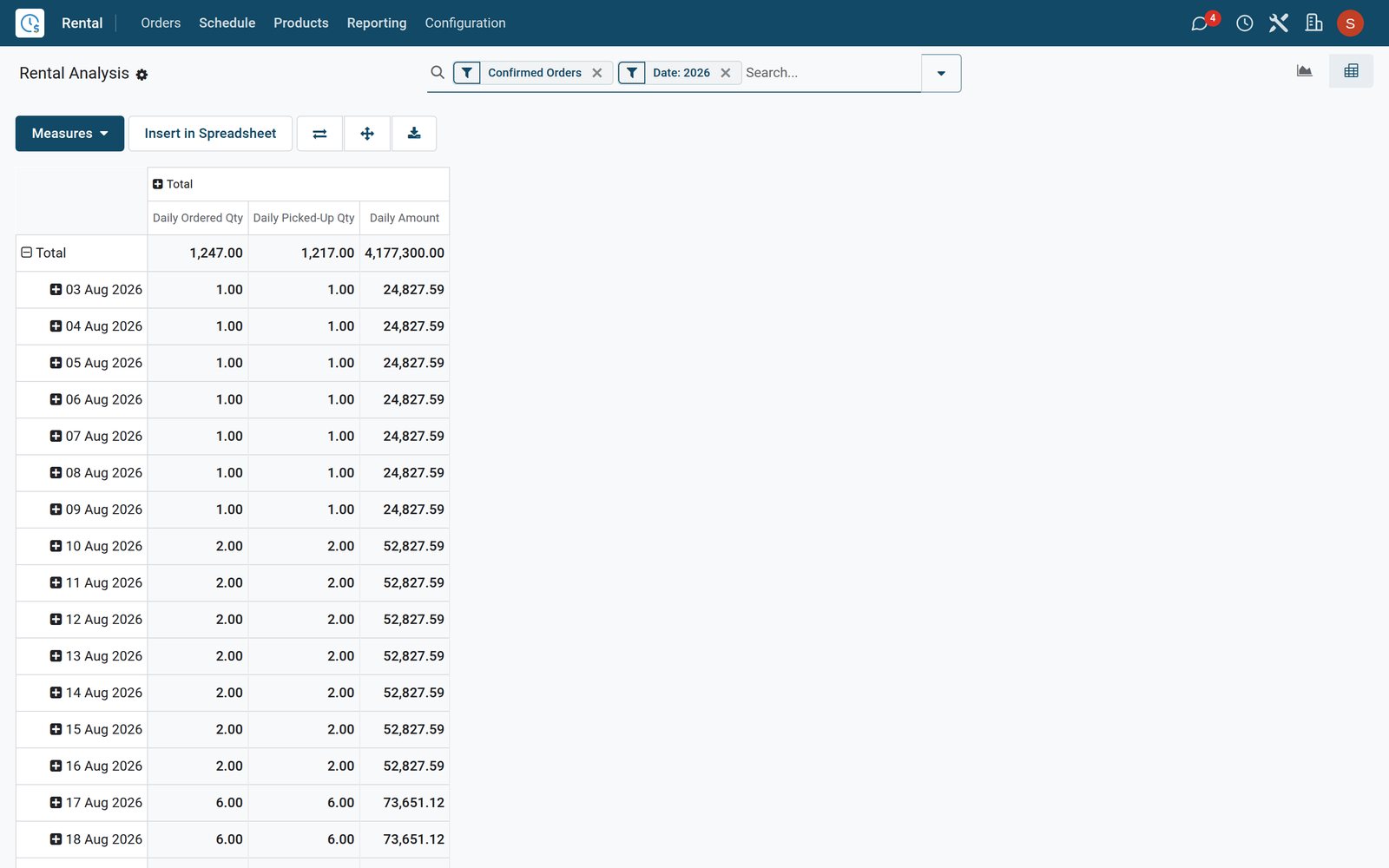Sort by Daily Amount column
This screenshot has width=1389, height=868.
coord(405,218)
